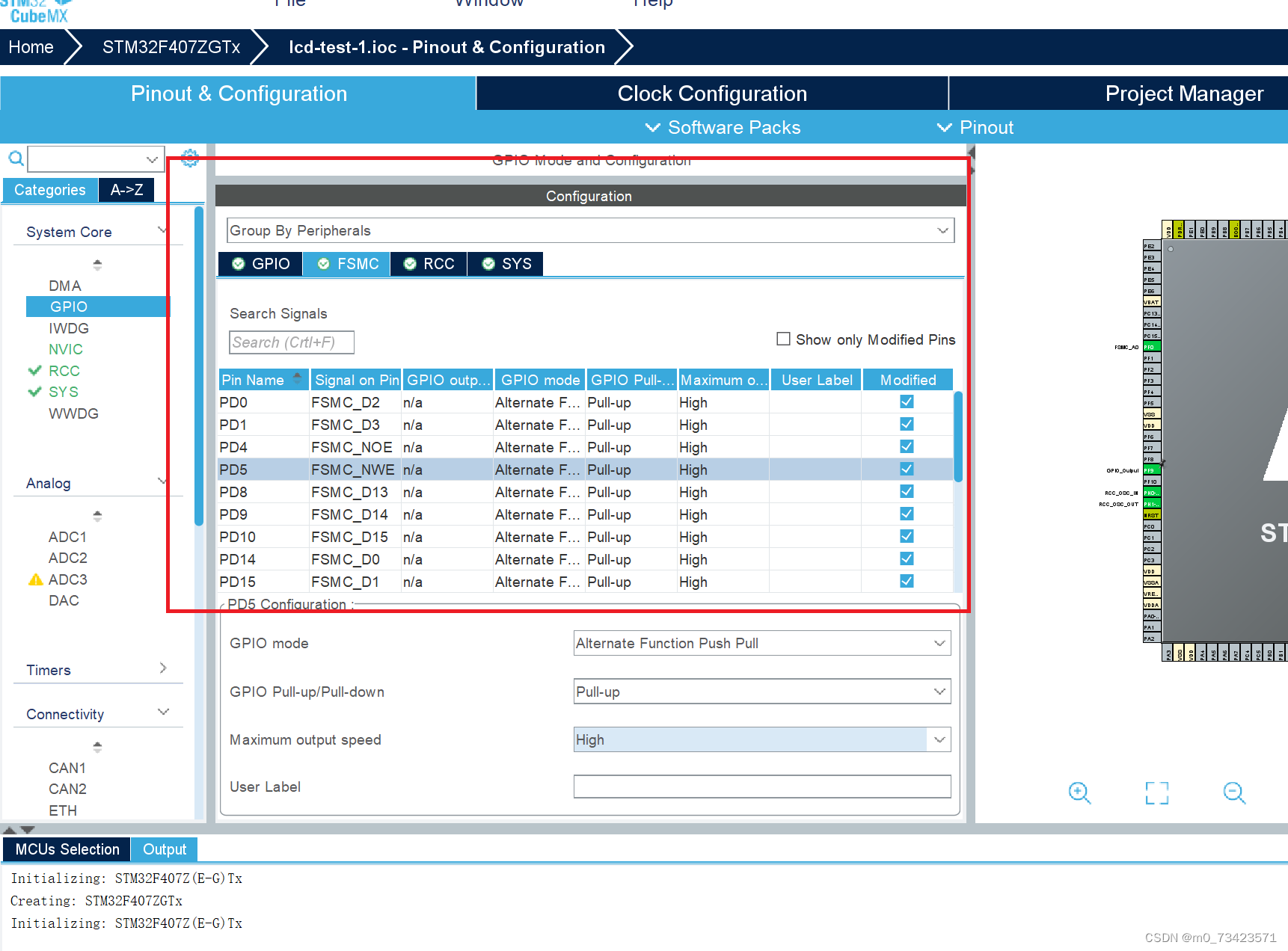Open the Software Packs menu
Viewport: 1288px width, 951px height.
(723, 127)
